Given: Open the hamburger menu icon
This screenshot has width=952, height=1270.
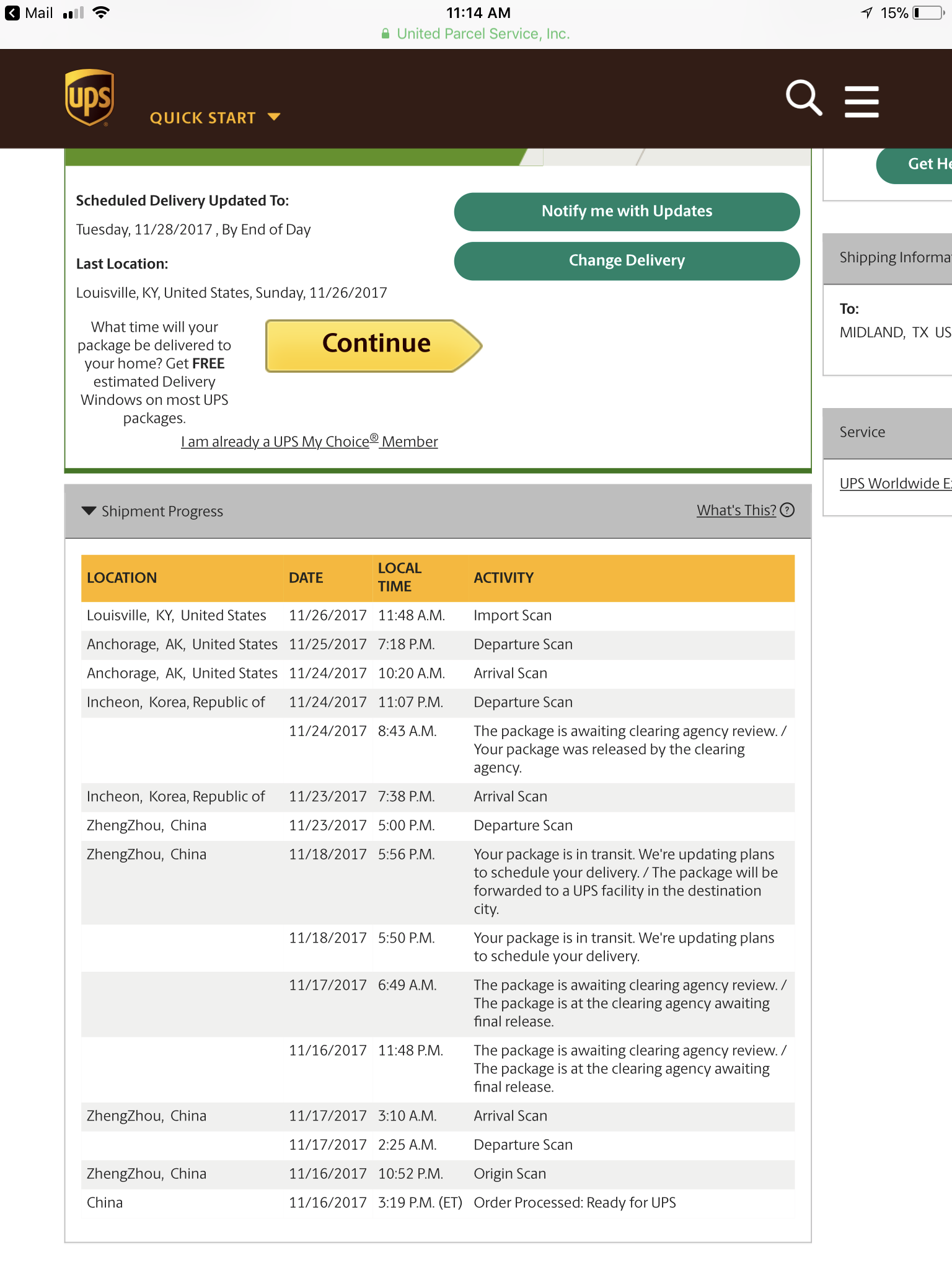Looking at the screenshot, I should (862, 101).
